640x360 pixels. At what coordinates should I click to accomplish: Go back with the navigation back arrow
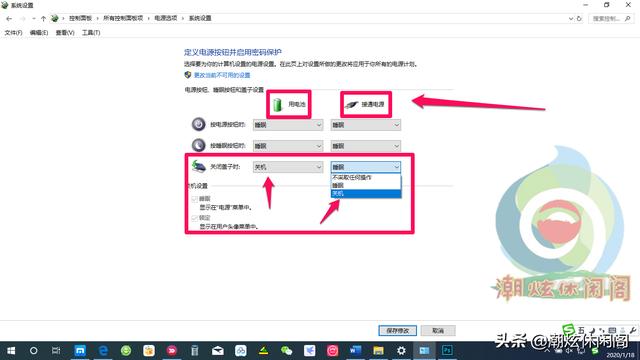click(9, 18)
